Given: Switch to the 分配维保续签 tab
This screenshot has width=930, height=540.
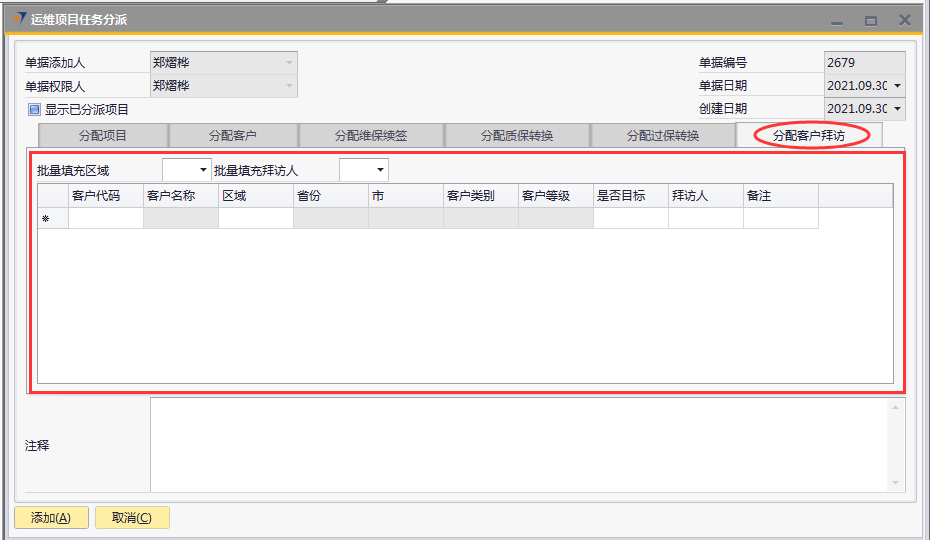Looking at the screenshot, I should pos(371,136).
